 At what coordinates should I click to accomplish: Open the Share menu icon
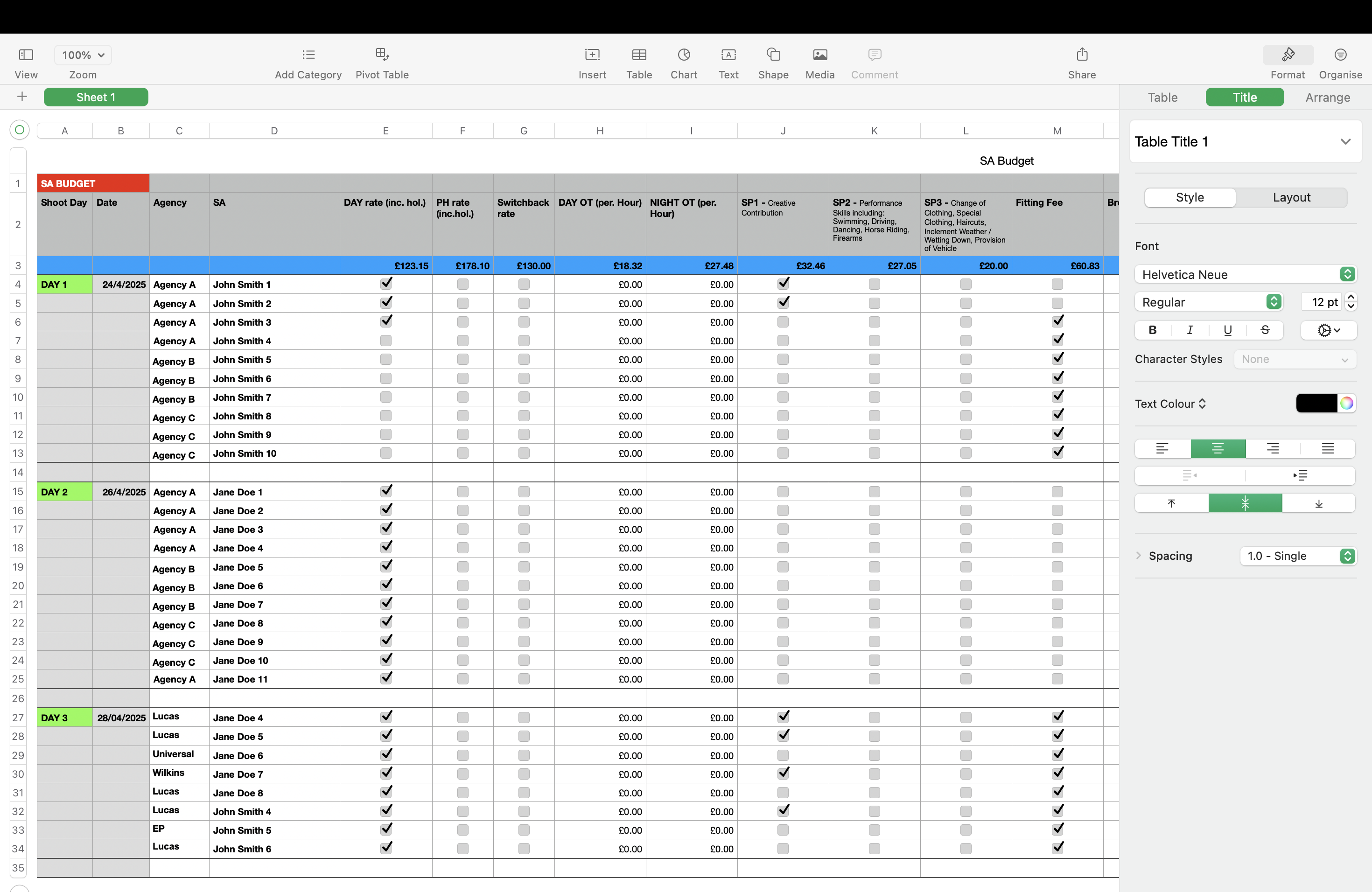click(1082, 56)
